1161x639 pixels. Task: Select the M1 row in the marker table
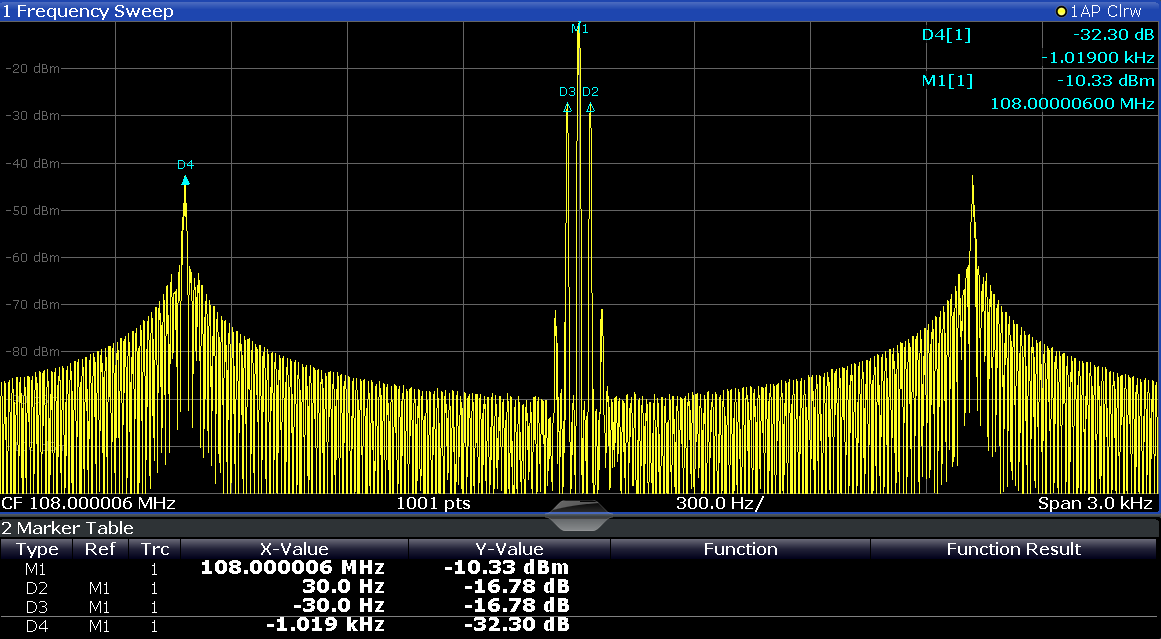36,568
